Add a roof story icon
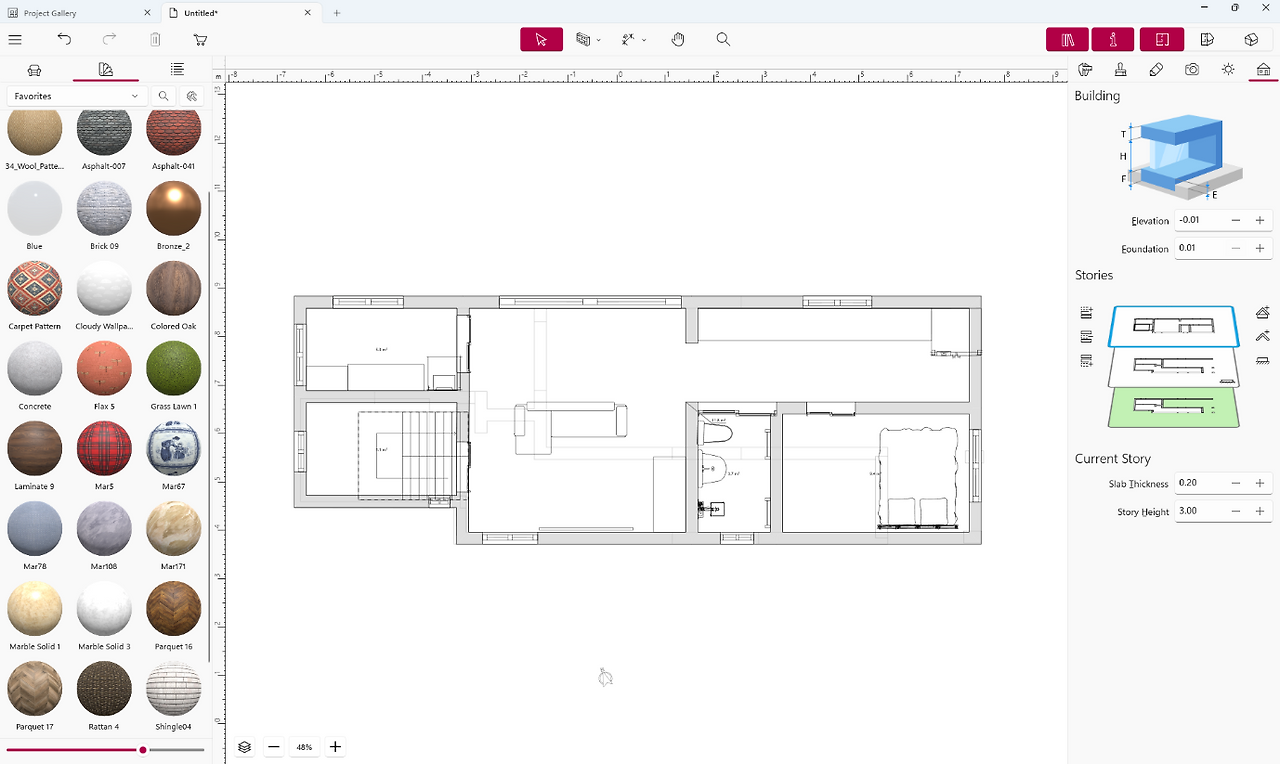1280x764 pixels. [x=1262, y=336]
